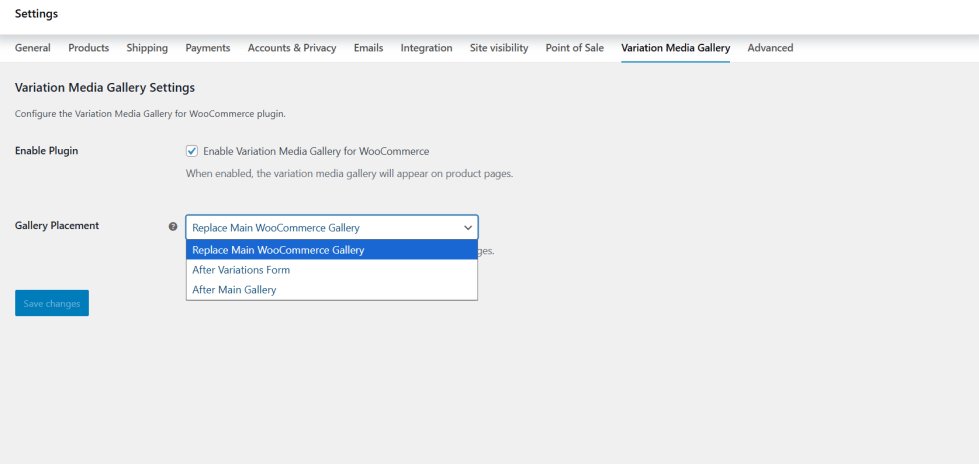Switch to the Advanced tab
Viewport: 979px width, 464px height.
click(x=770, y=48)
